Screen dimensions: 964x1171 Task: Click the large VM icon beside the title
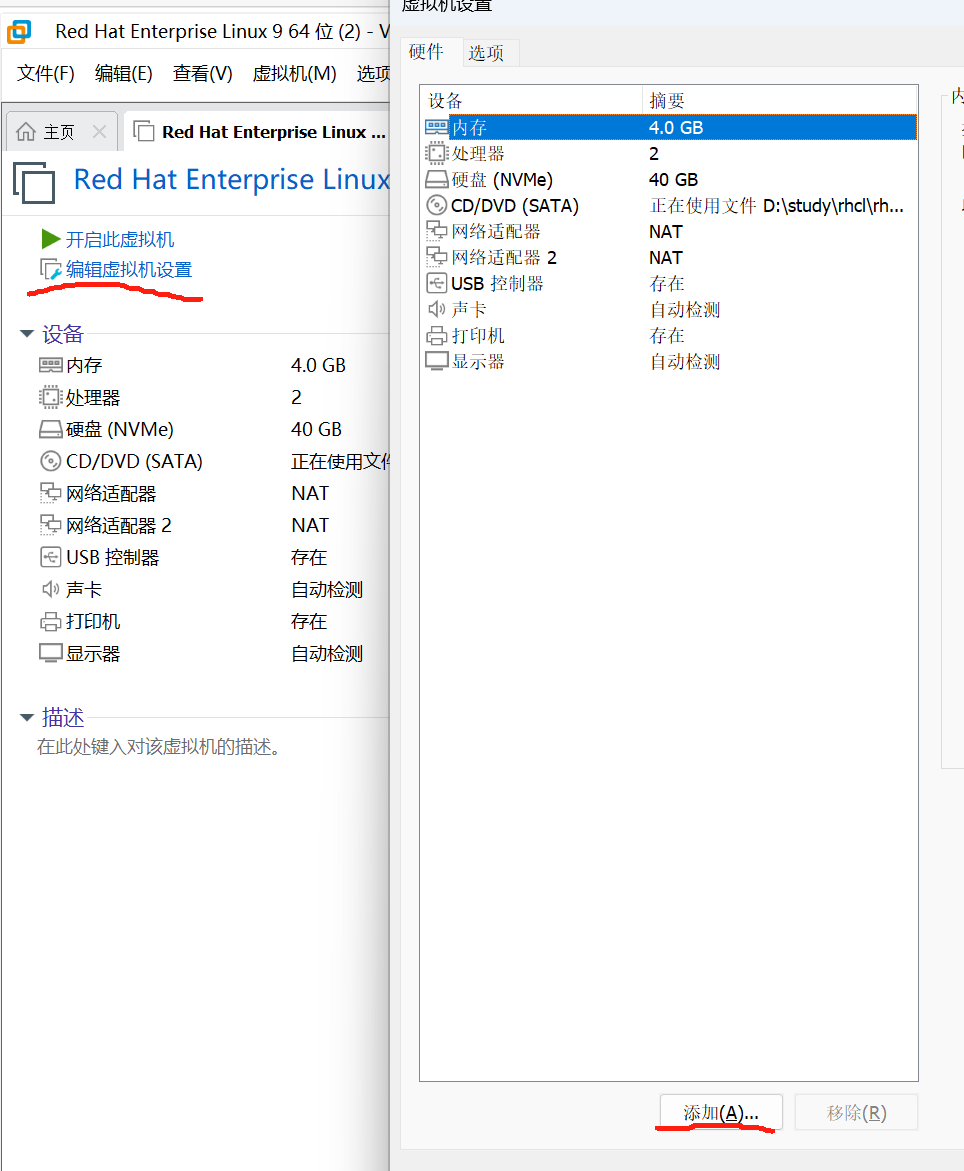(34, 182)
